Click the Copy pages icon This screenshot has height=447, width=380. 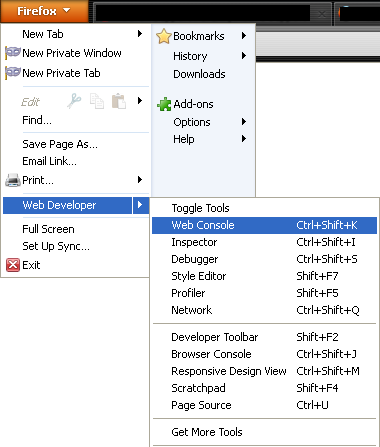click(x=97, y=101)
